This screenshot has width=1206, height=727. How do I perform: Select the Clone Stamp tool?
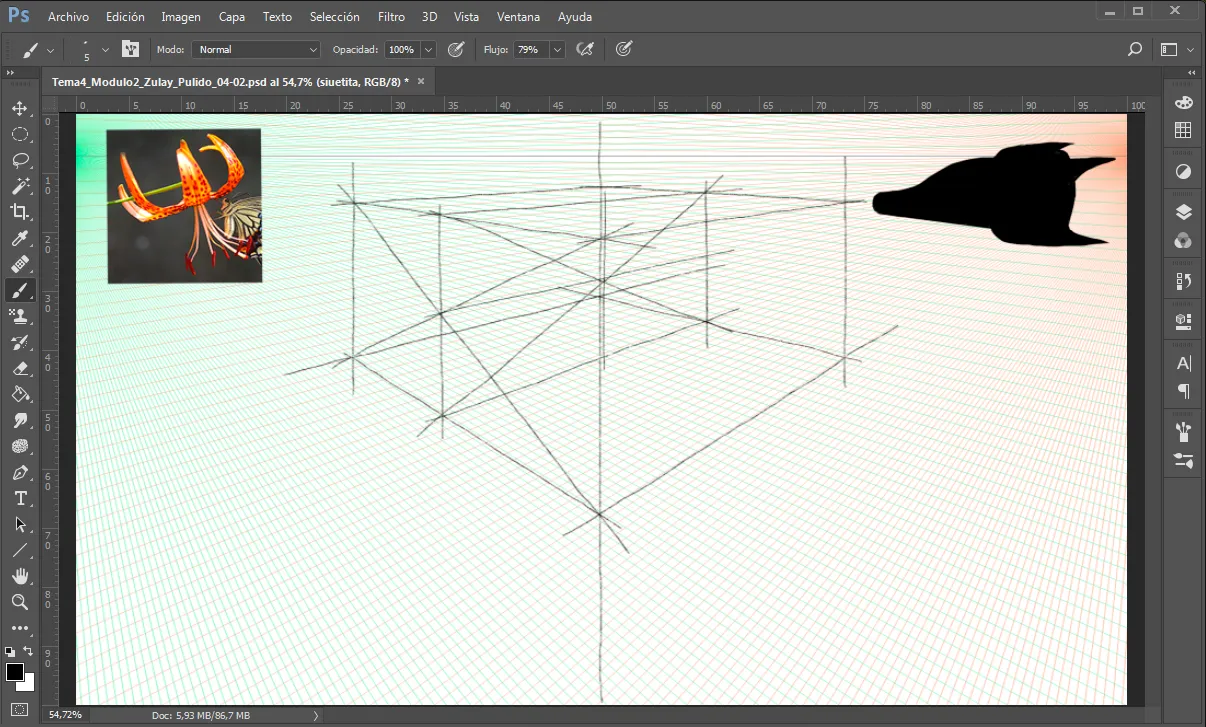(x=19, y=316)
